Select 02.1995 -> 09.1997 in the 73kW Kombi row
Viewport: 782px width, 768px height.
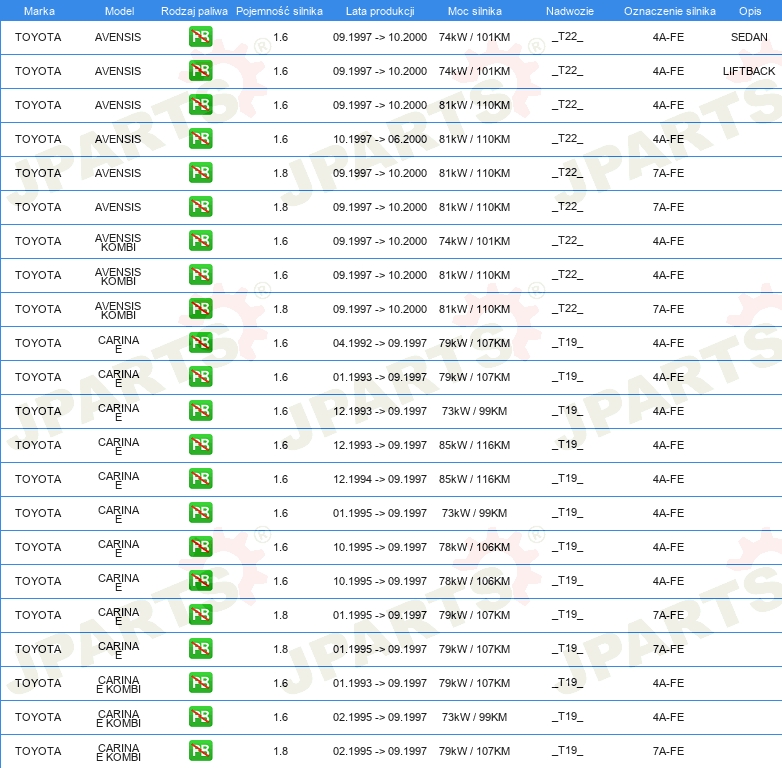click(x=380, y=717)
